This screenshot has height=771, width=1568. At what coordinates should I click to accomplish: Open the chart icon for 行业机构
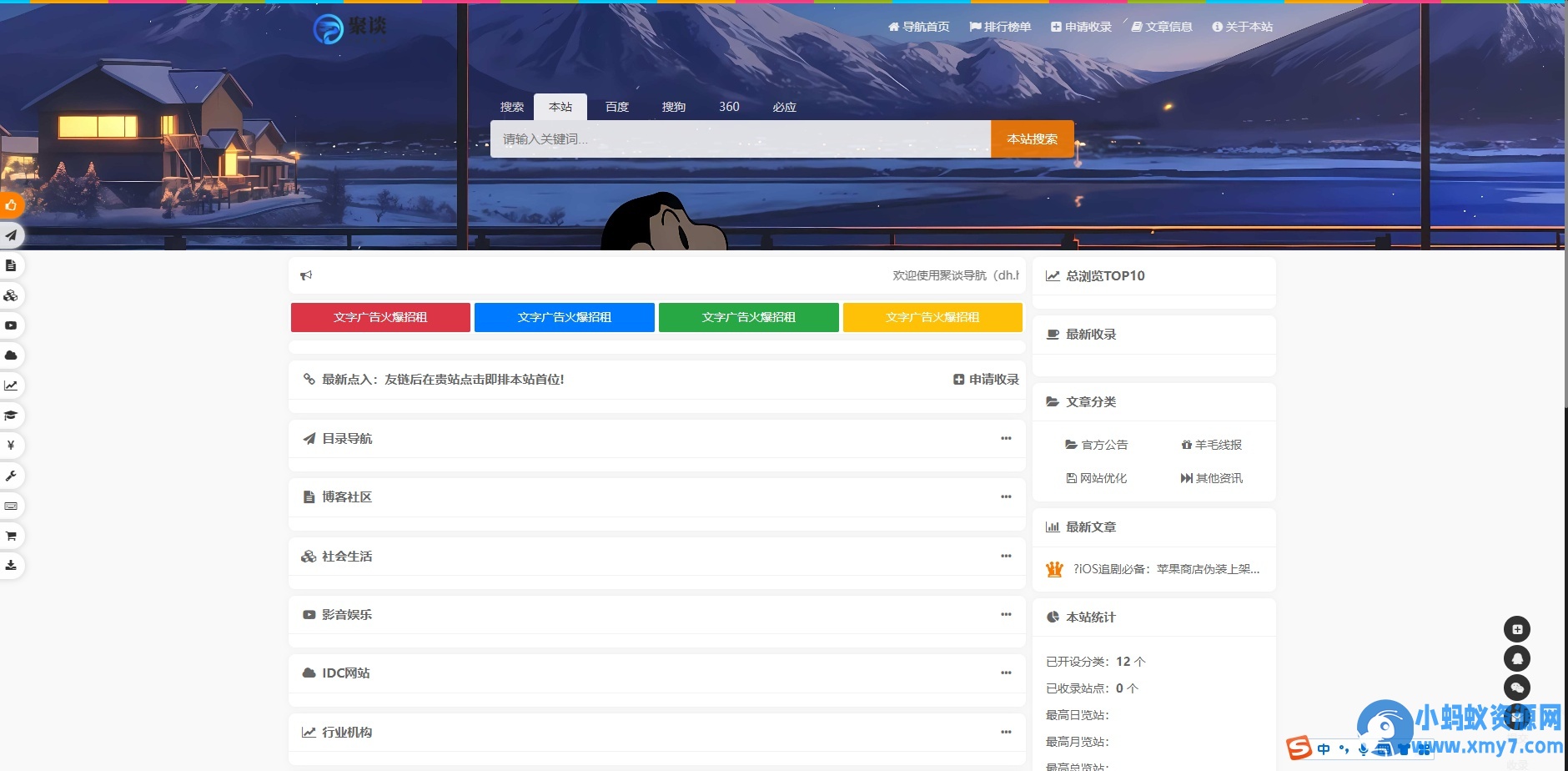click(x=11, y=385)
